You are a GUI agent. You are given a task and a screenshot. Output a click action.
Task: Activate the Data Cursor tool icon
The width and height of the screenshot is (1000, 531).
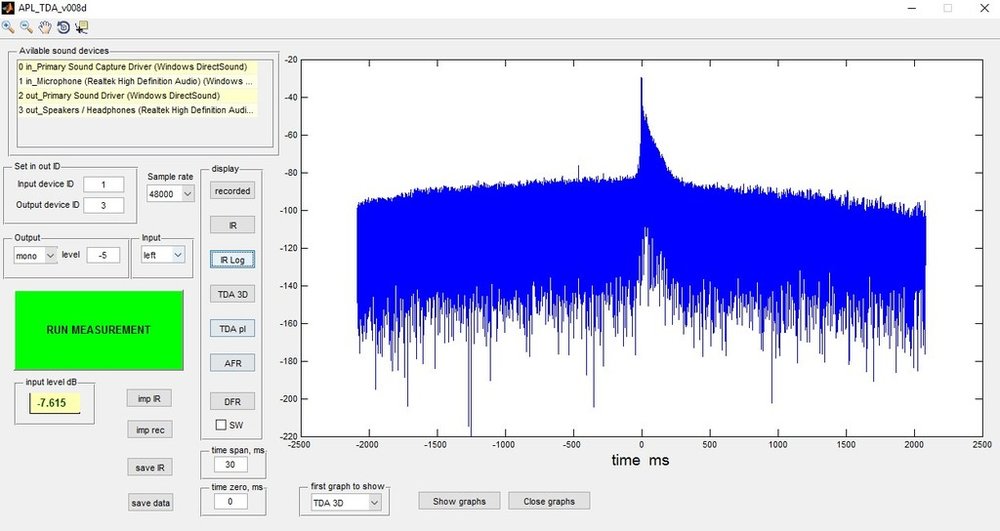tap(81, 27)
